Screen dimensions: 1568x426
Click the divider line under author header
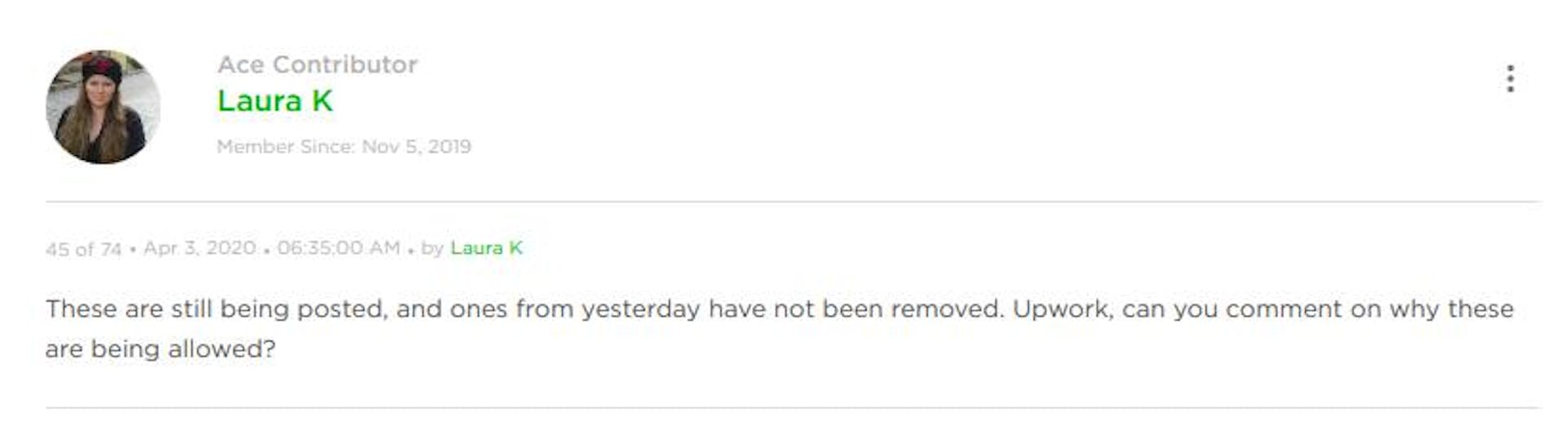(793, 201)
